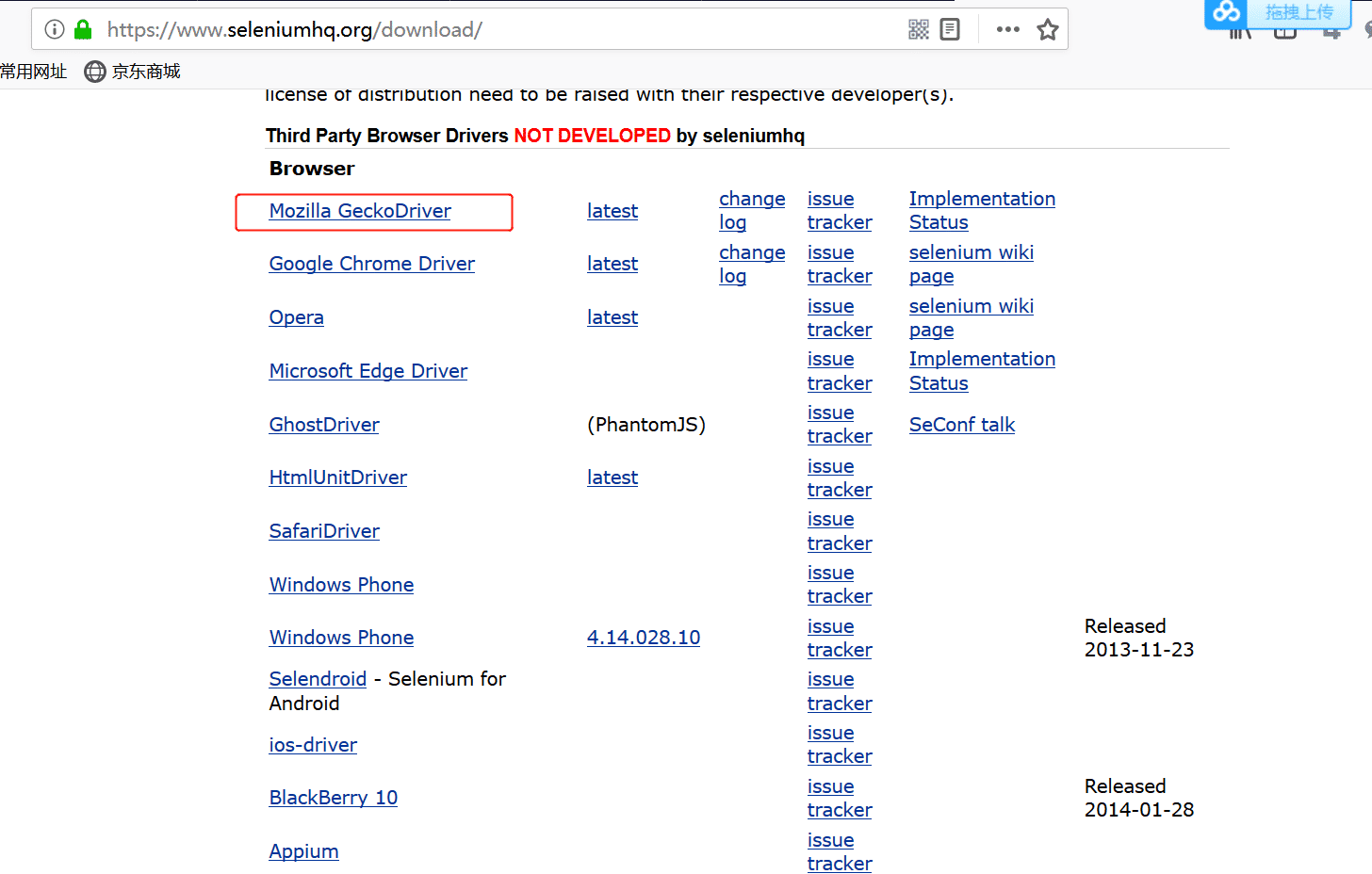This screenshot has width=1372, height=874.
Task: Open the QR code icon in address bar
Action: click(x=919, y=29)
